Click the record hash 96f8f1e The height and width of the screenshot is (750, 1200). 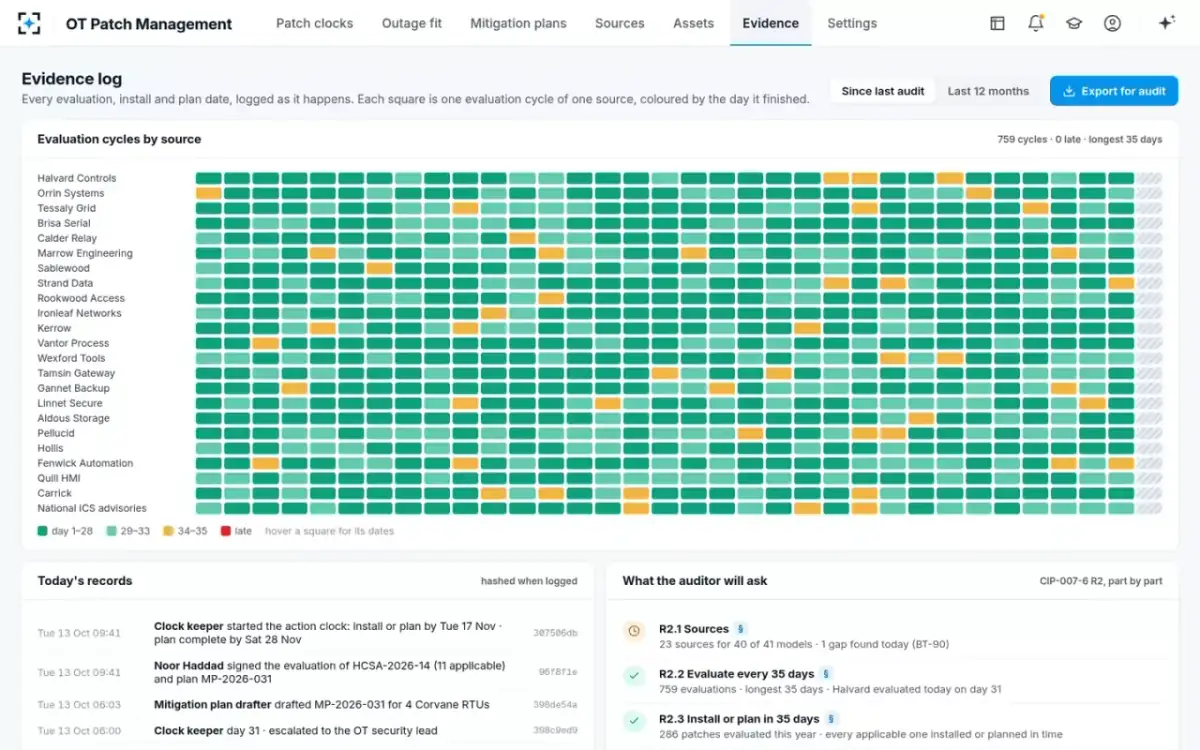558,672
